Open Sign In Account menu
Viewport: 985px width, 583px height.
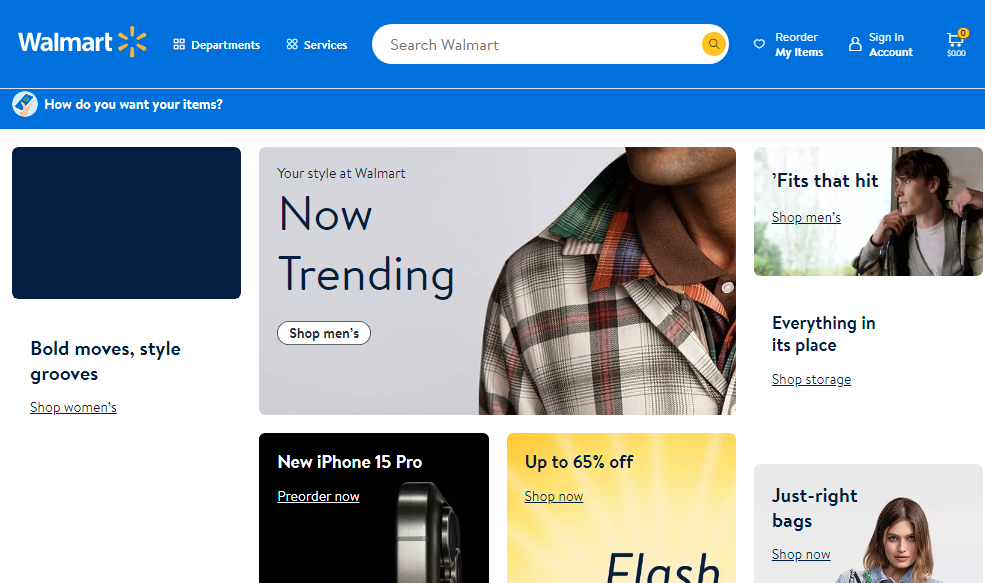pyautogui.click(x=881, y=45)
